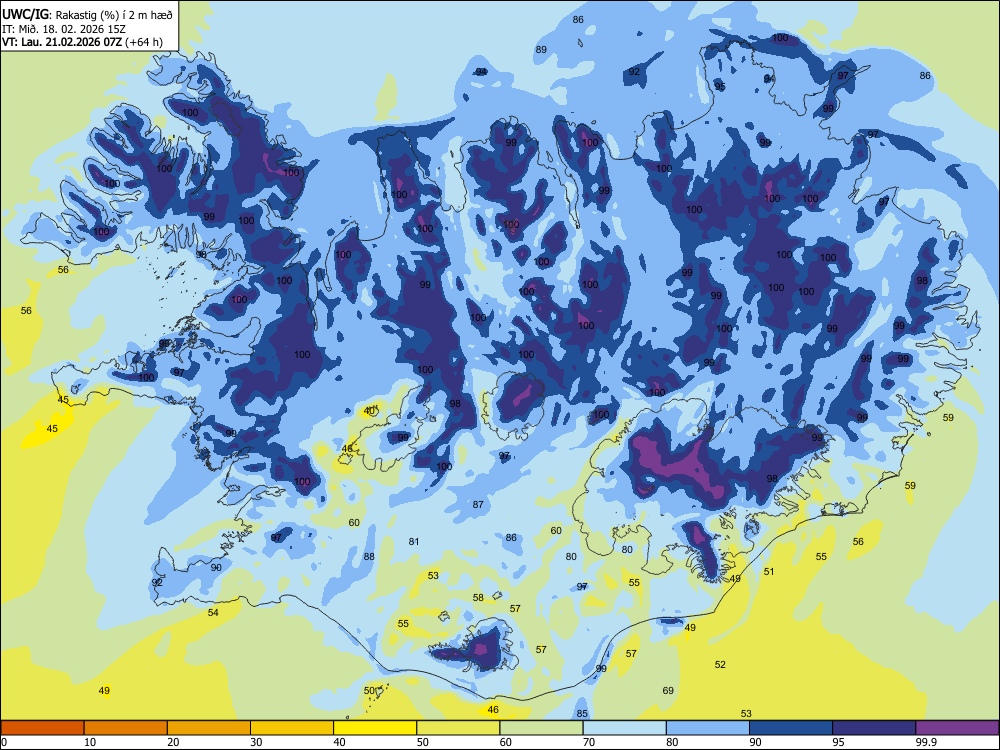Screen dimensions: 1000x750
Task: Click the '70' legend tick label
Action: 589,742
